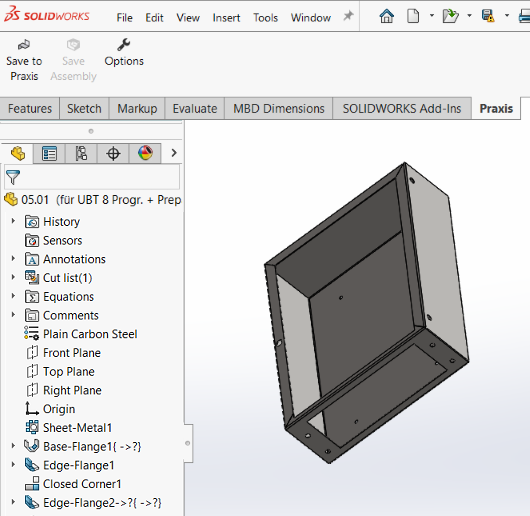Screen dimensions: 530x516
Task: Switch to the MBD Dimensions tab
Action: pyautogui.click(x=279, y=108)
